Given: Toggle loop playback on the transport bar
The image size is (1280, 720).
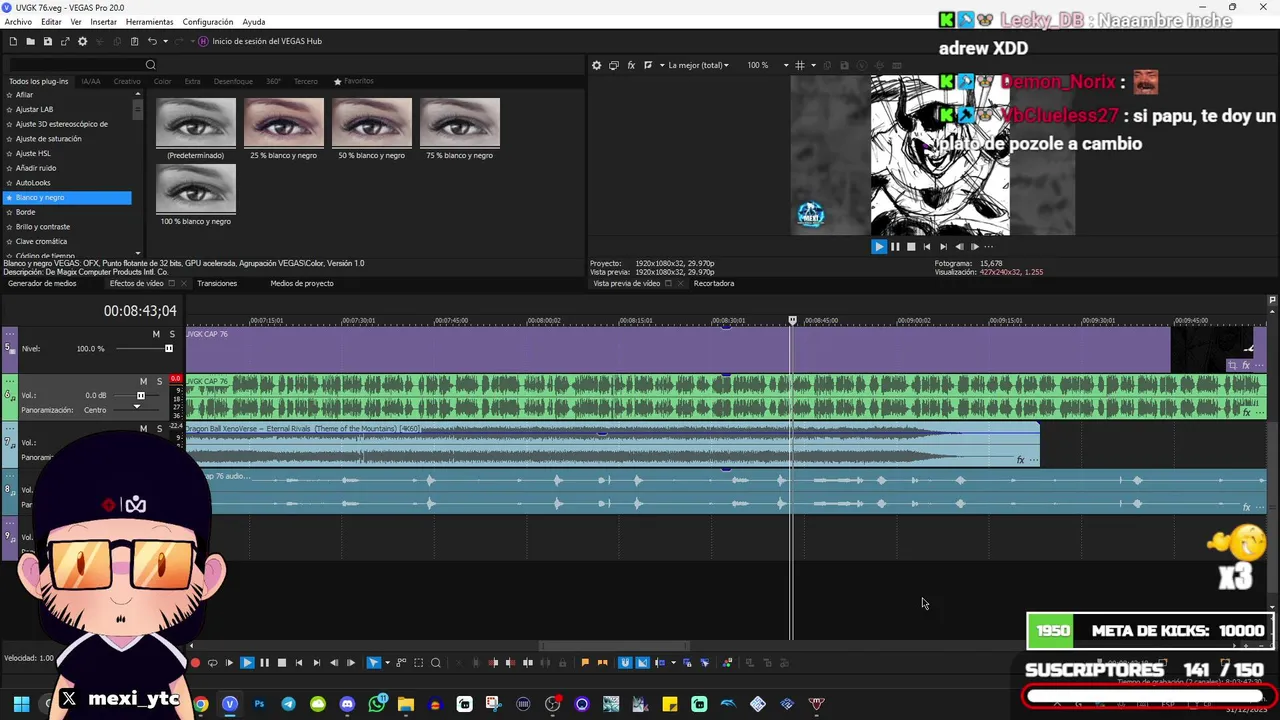Looking at the screenshot, I should point(212,662).
